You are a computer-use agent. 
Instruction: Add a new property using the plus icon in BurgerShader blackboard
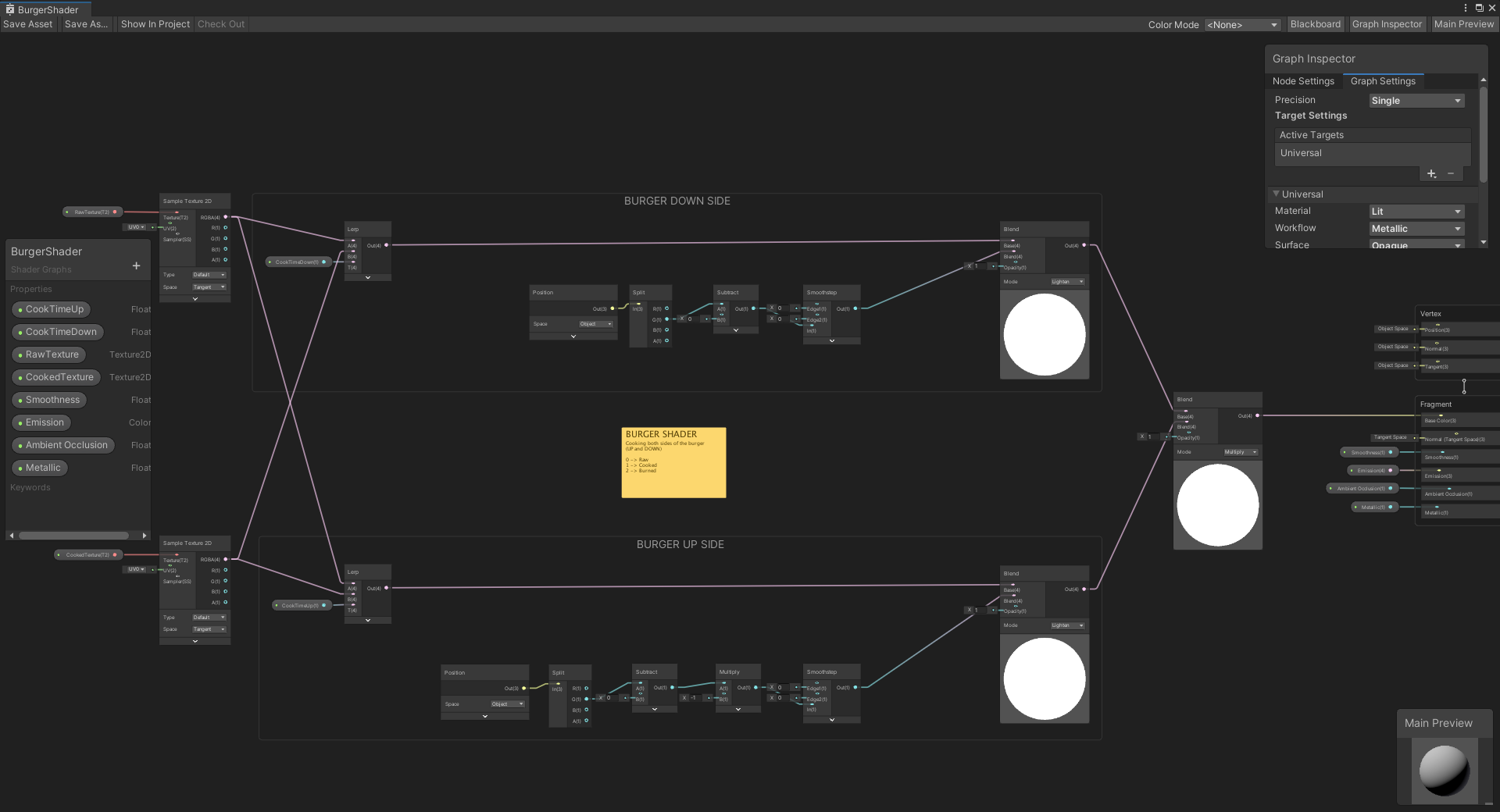pyautogui.click(x=135, y=266)
